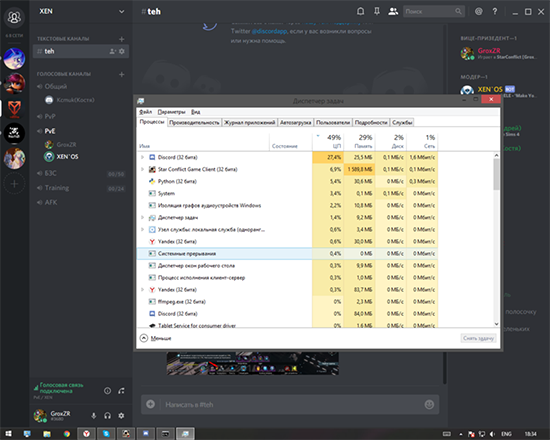Viewport: 550px width, 440px height.
Task: Open pinned messages icon
Action: (377, 12)
